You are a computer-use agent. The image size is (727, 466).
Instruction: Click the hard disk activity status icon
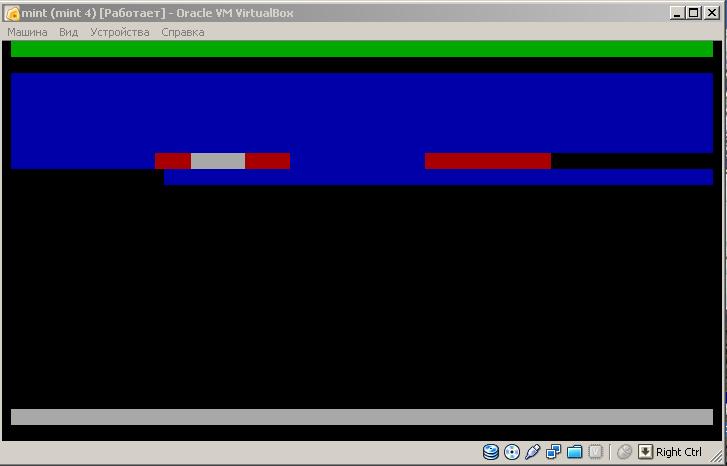[x=491, y=451]
